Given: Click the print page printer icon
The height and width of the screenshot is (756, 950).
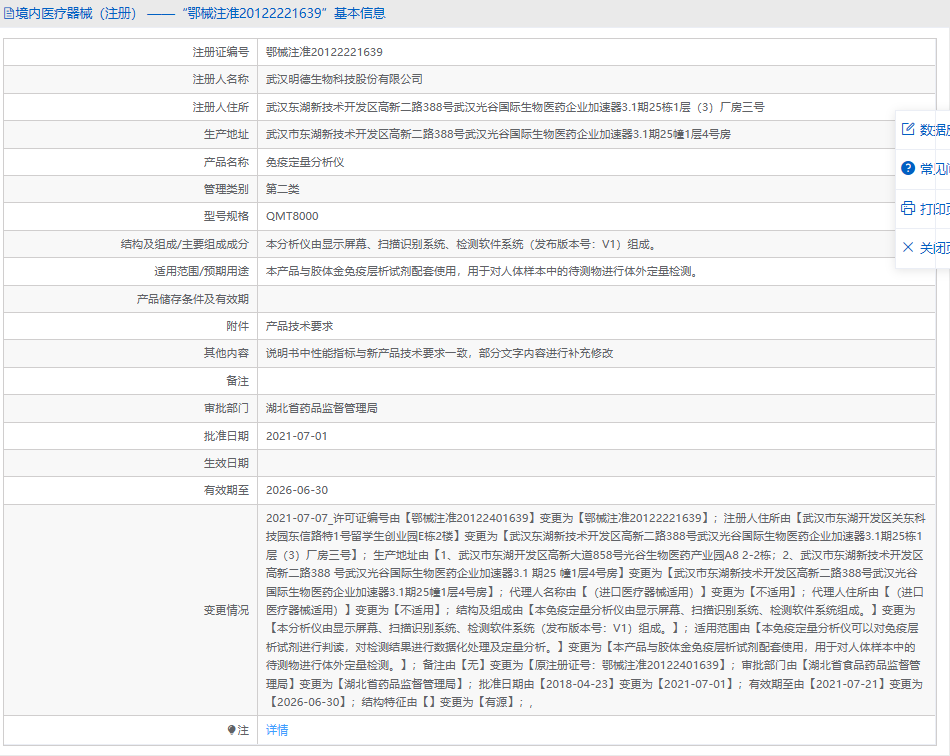Looking at the screenshot, I should point(908,208).
